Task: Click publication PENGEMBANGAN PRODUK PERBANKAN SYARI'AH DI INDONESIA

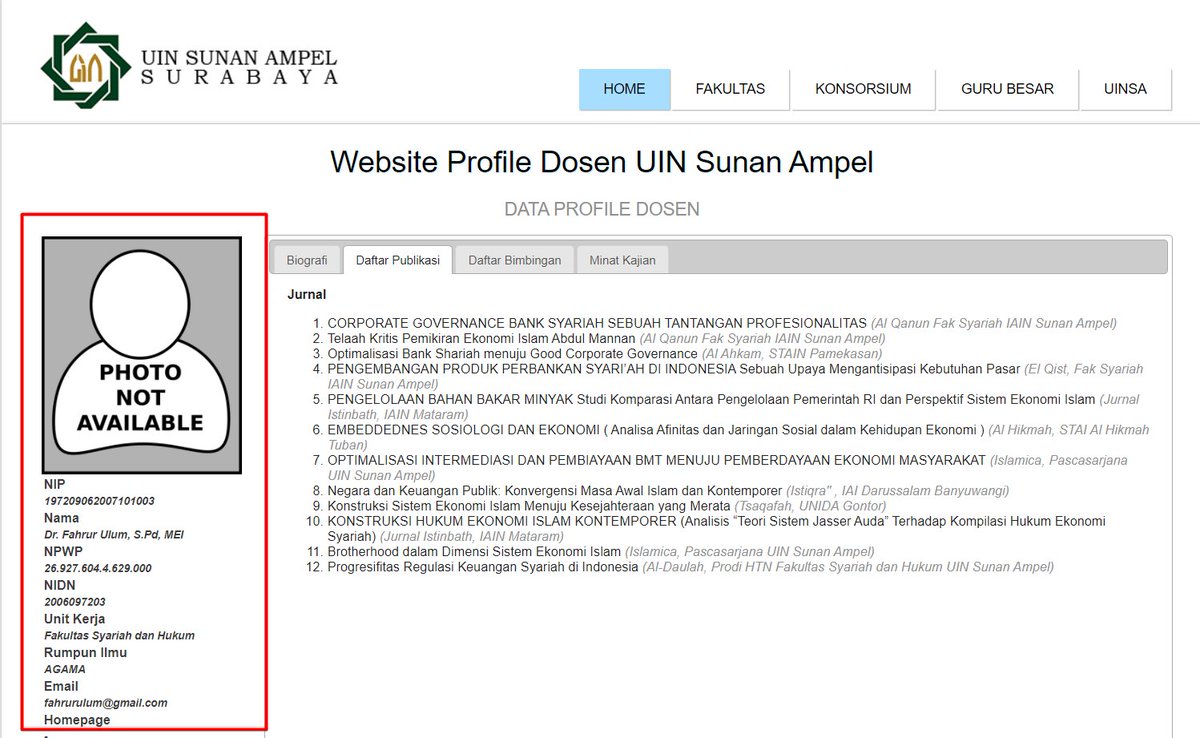Action: [674, 369]
